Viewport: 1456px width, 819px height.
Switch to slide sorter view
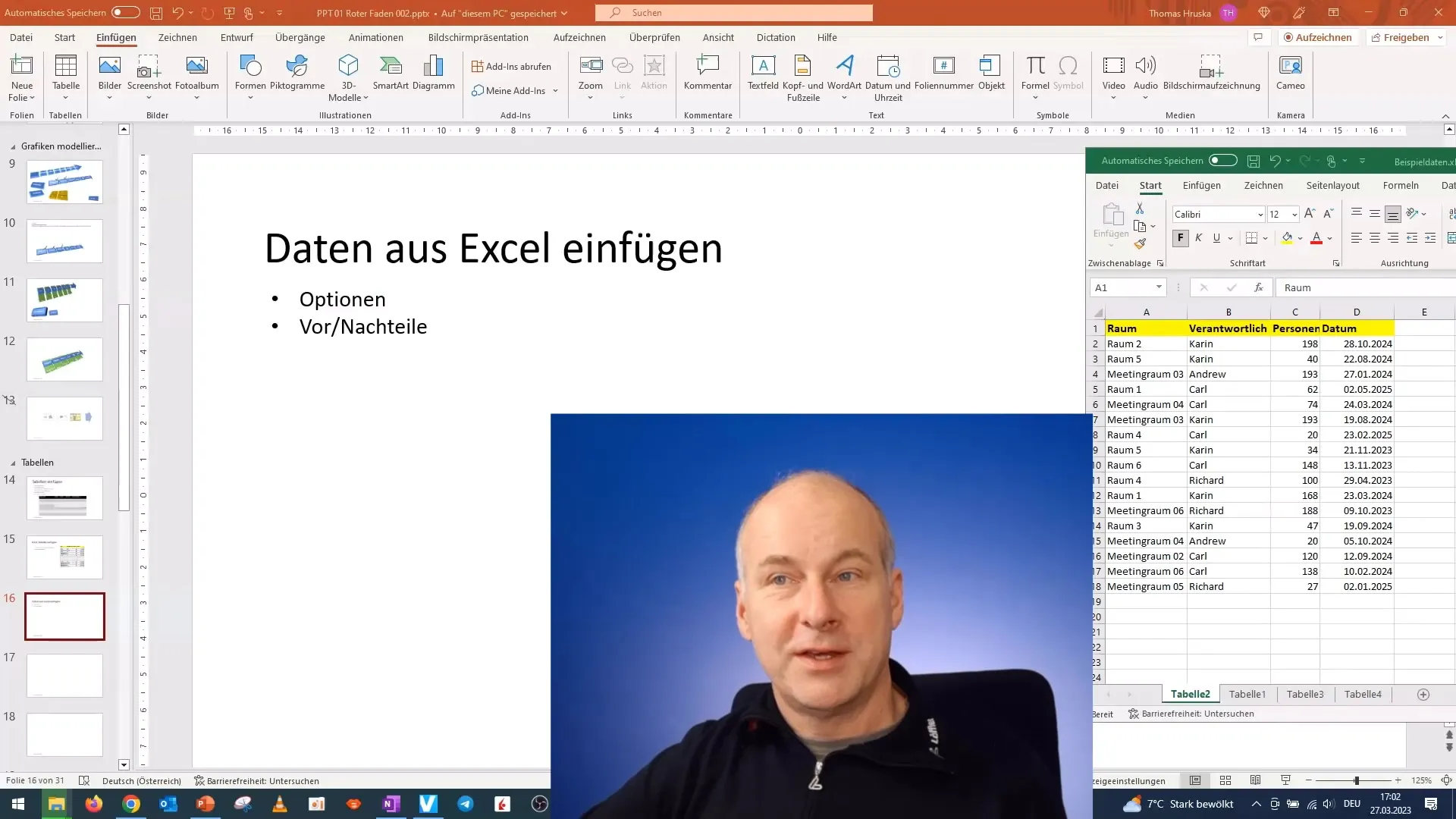coord(1225,780)
